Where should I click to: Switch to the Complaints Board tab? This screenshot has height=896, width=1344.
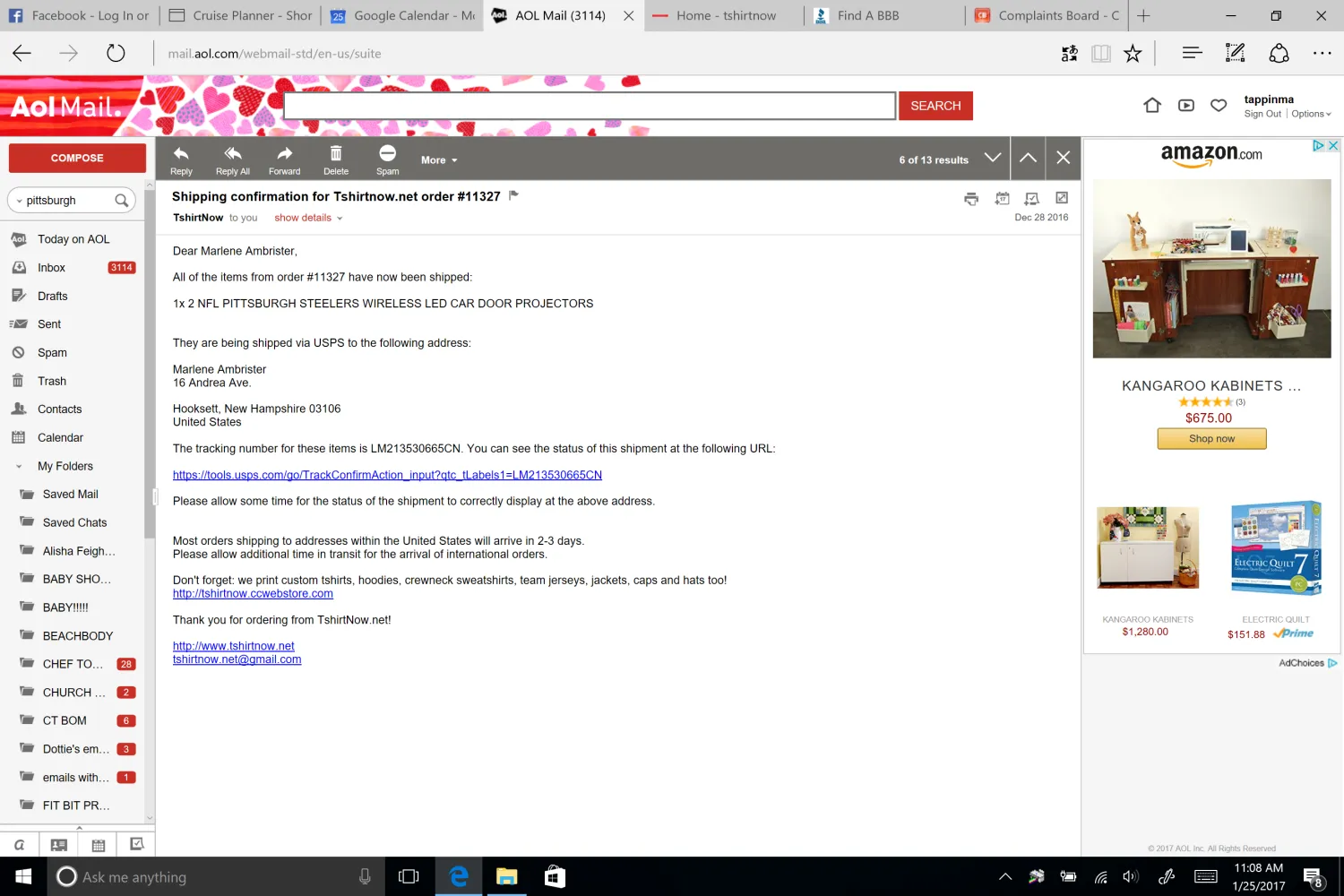tap(1047, 15)
